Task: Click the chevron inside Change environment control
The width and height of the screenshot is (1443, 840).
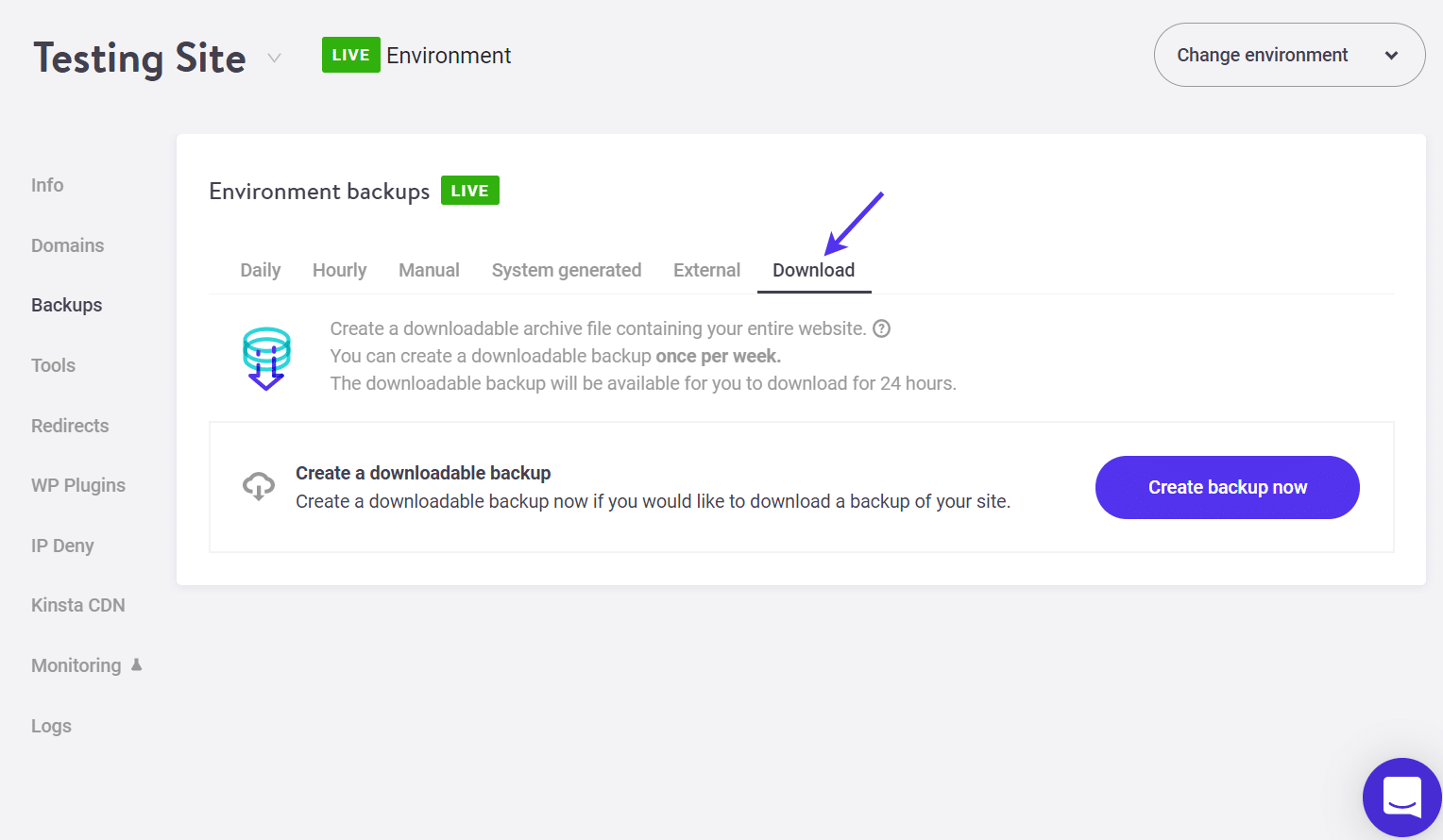Action: click(x=1391, y=55)
